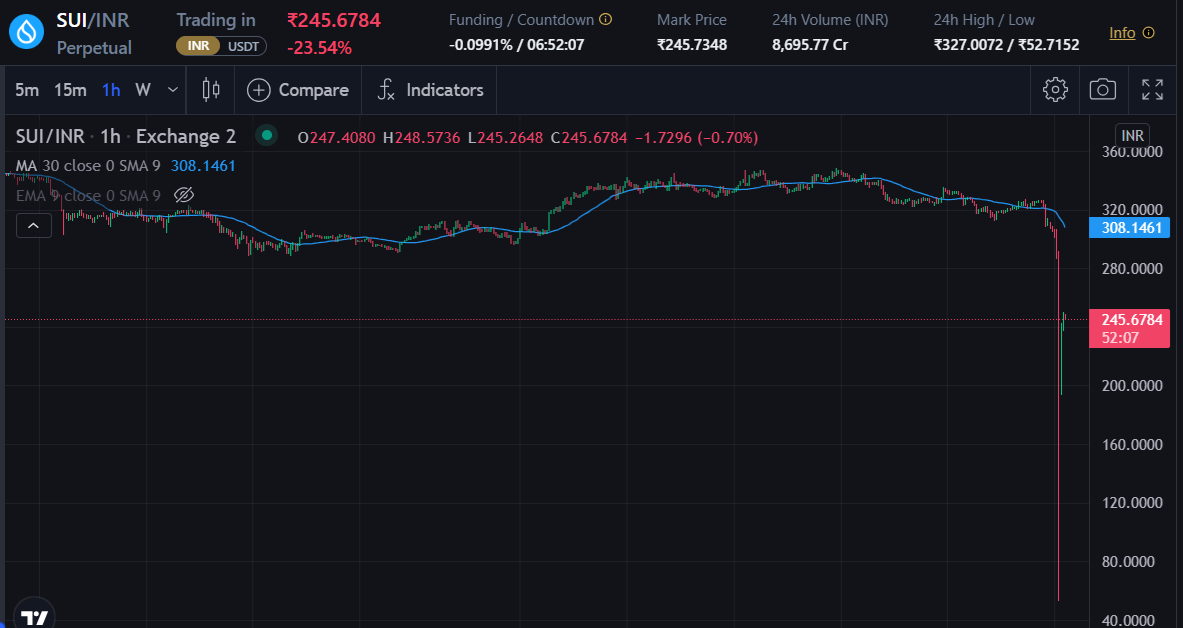Collapse the indicator legend
The height and width of the screenshot is (628, 1183).
click(x=34, y=225)
